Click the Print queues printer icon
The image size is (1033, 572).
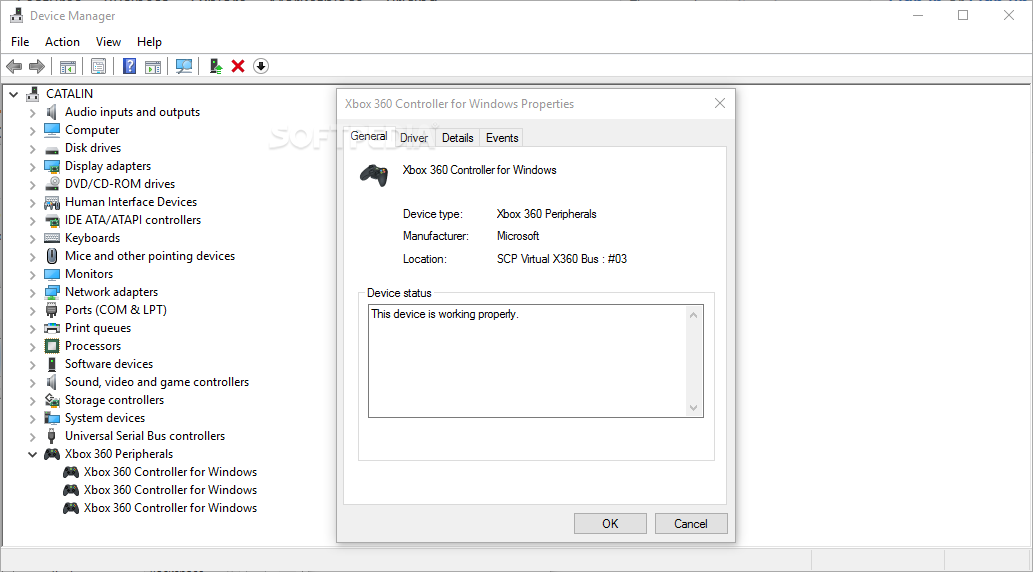51,328
